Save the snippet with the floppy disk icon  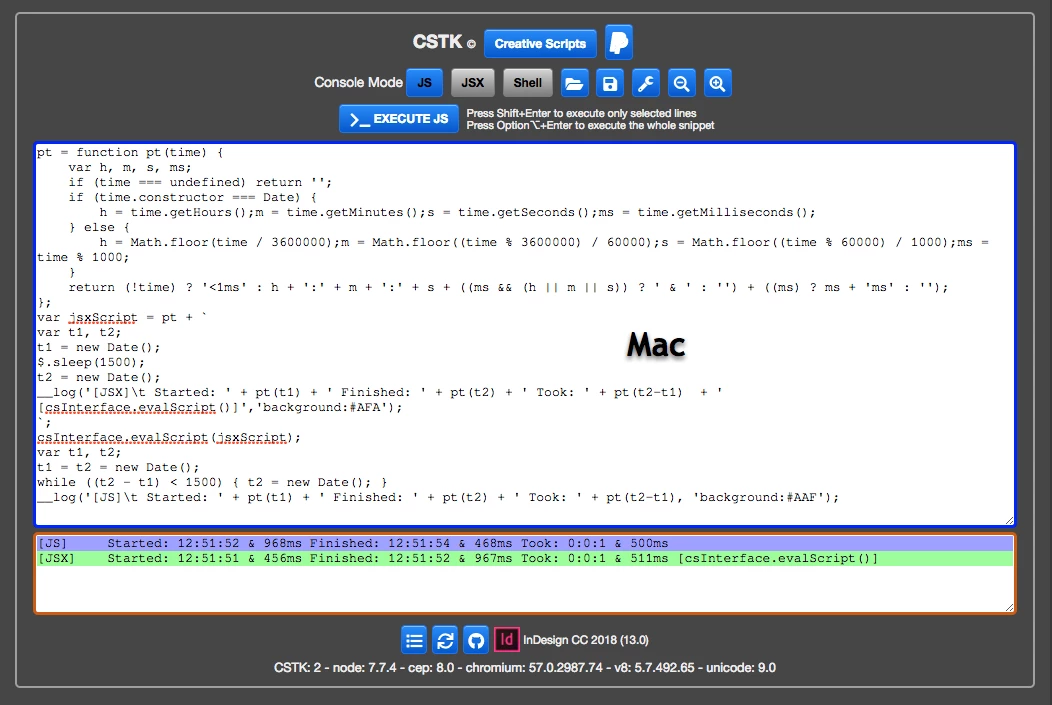tap(609, 83)
